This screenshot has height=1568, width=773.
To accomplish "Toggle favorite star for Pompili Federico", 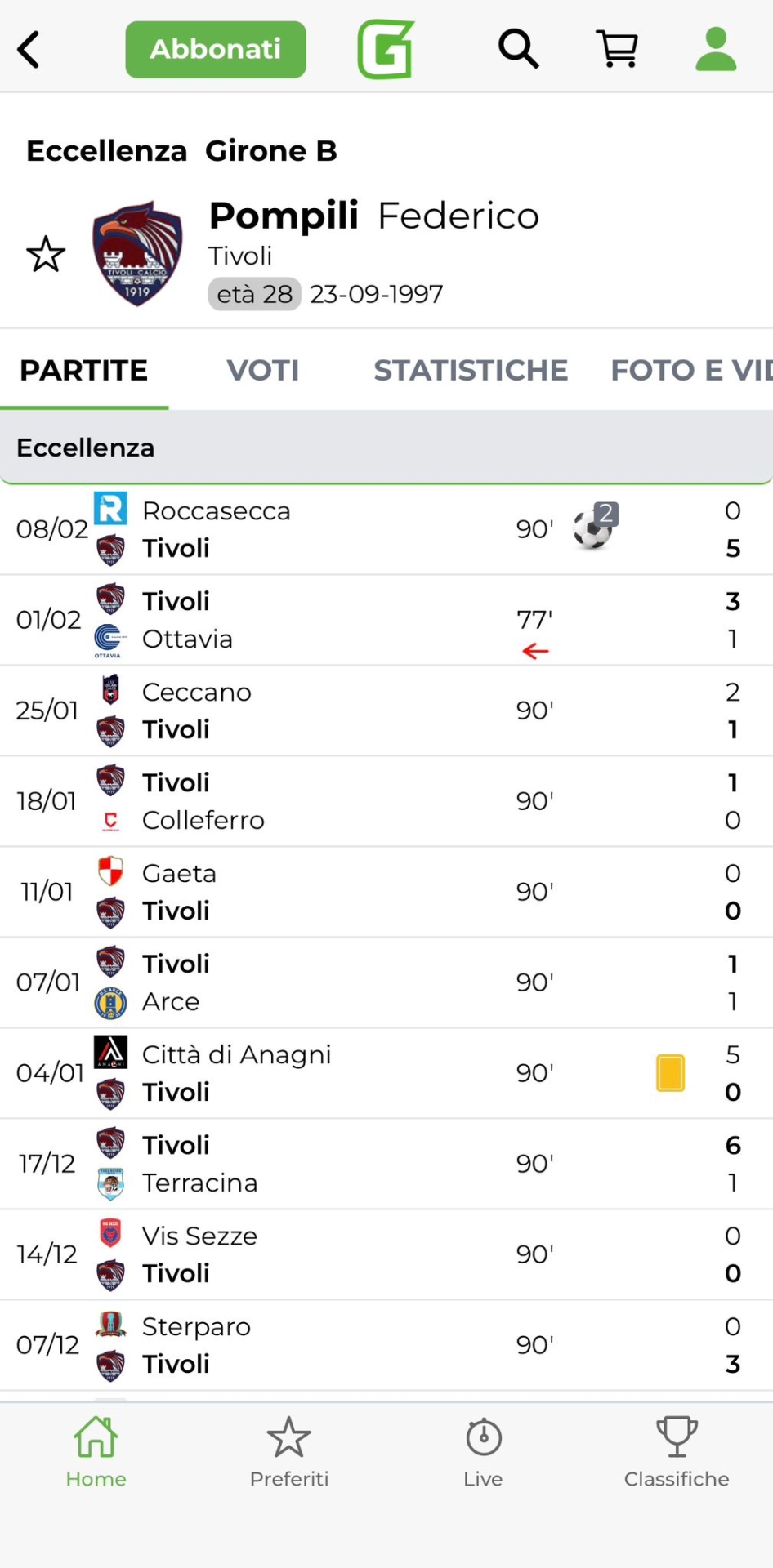I will tap(46, 255).
